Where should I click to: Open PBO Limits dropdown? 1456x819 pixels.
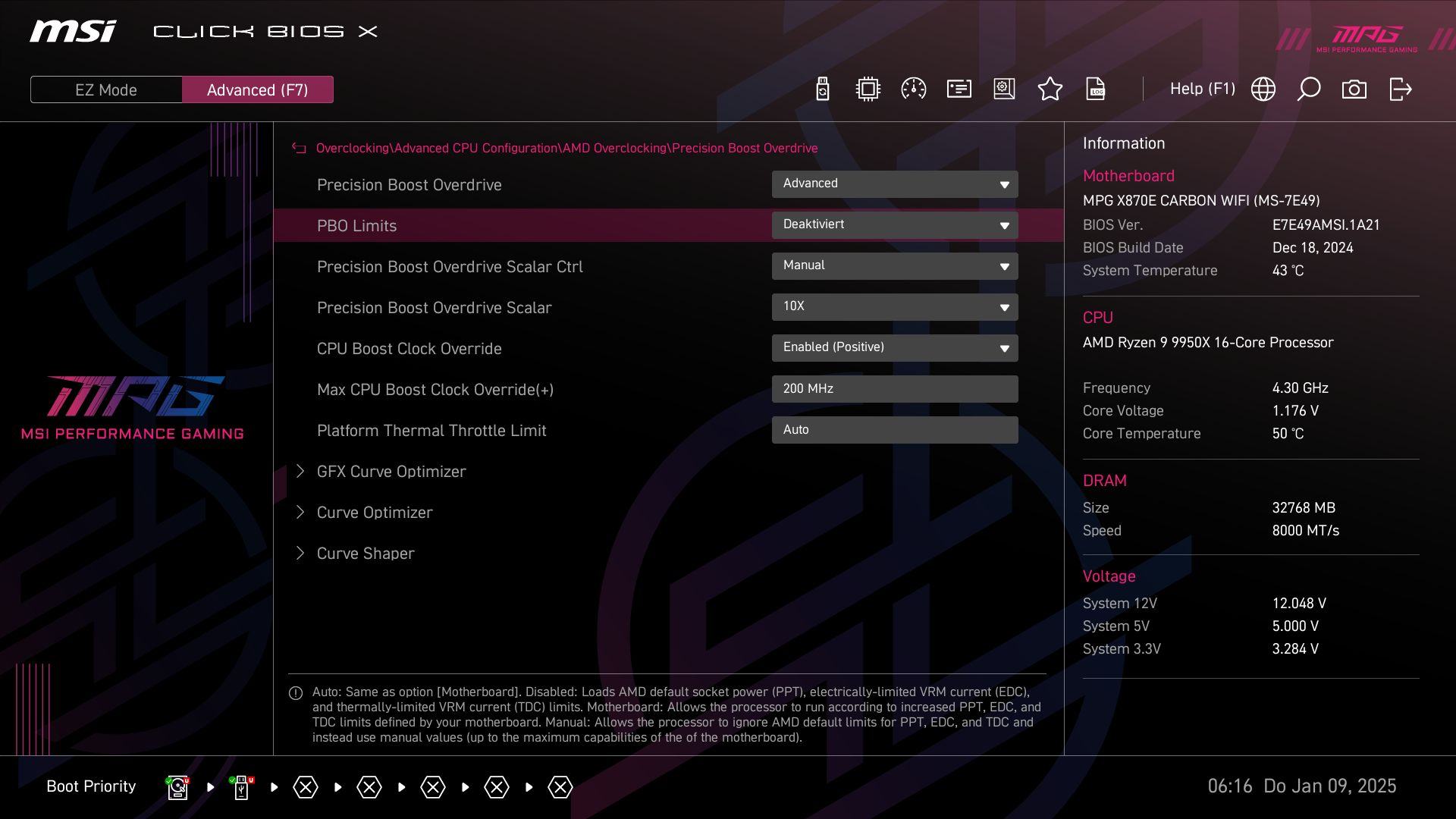coord(894,225)
